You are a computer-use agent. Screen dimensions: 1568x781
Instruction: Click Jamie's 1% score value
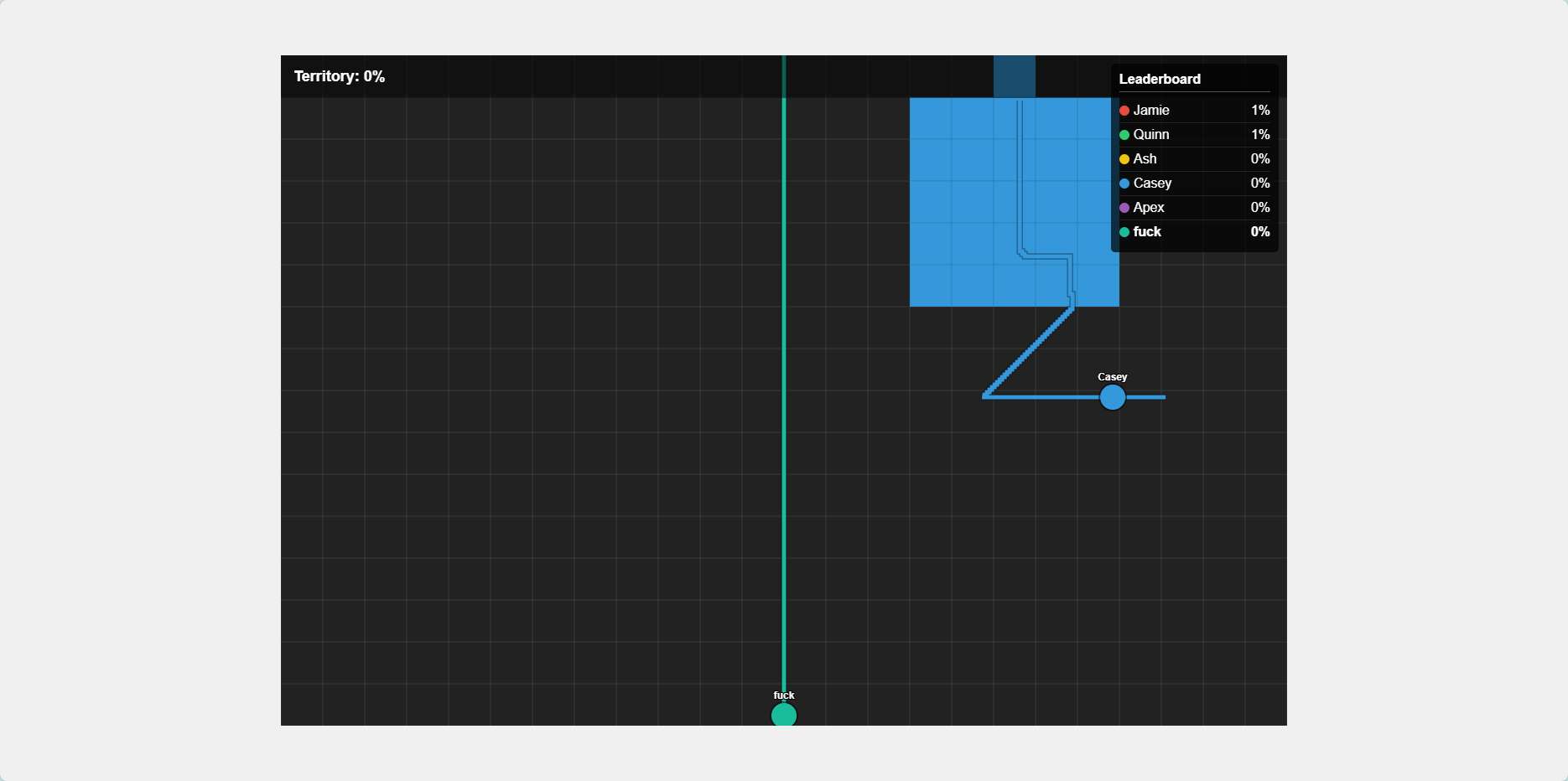[x=1259, y=111]
